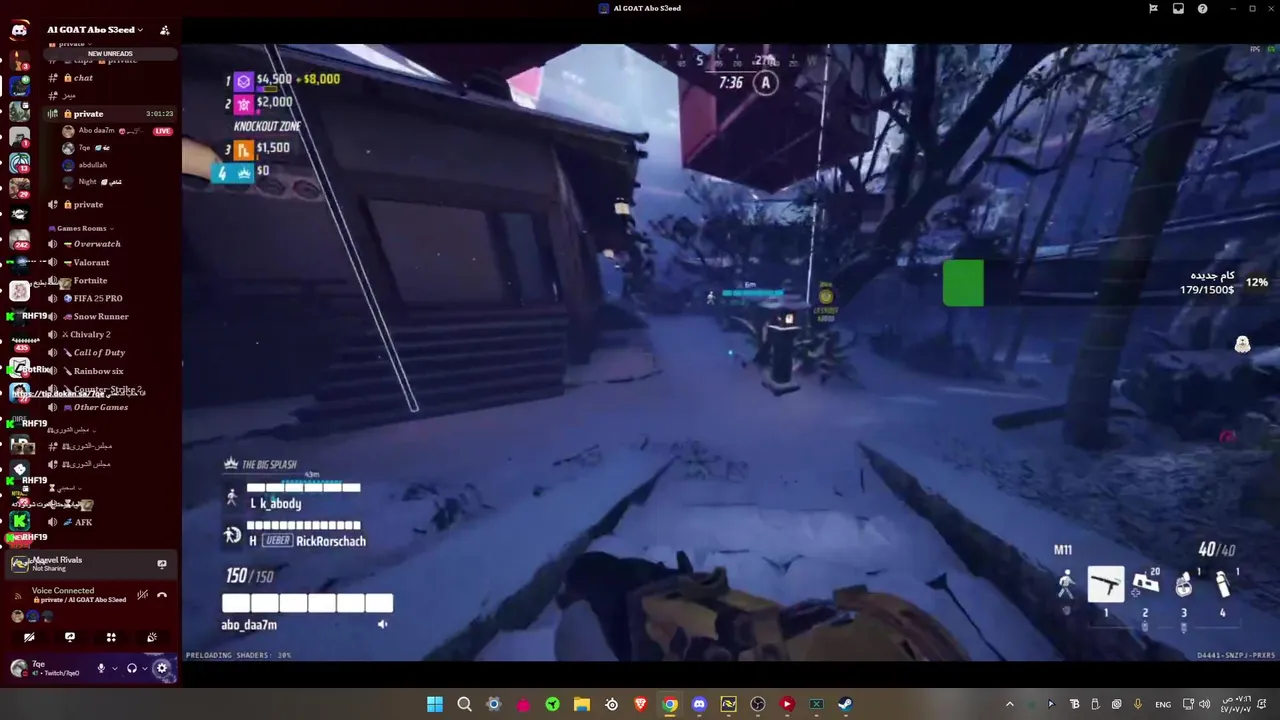Open the Discord inbox icon in title bar
Image resolution: width=1280 pixels, height=720 pixels.
click(x=1178, y=8)
